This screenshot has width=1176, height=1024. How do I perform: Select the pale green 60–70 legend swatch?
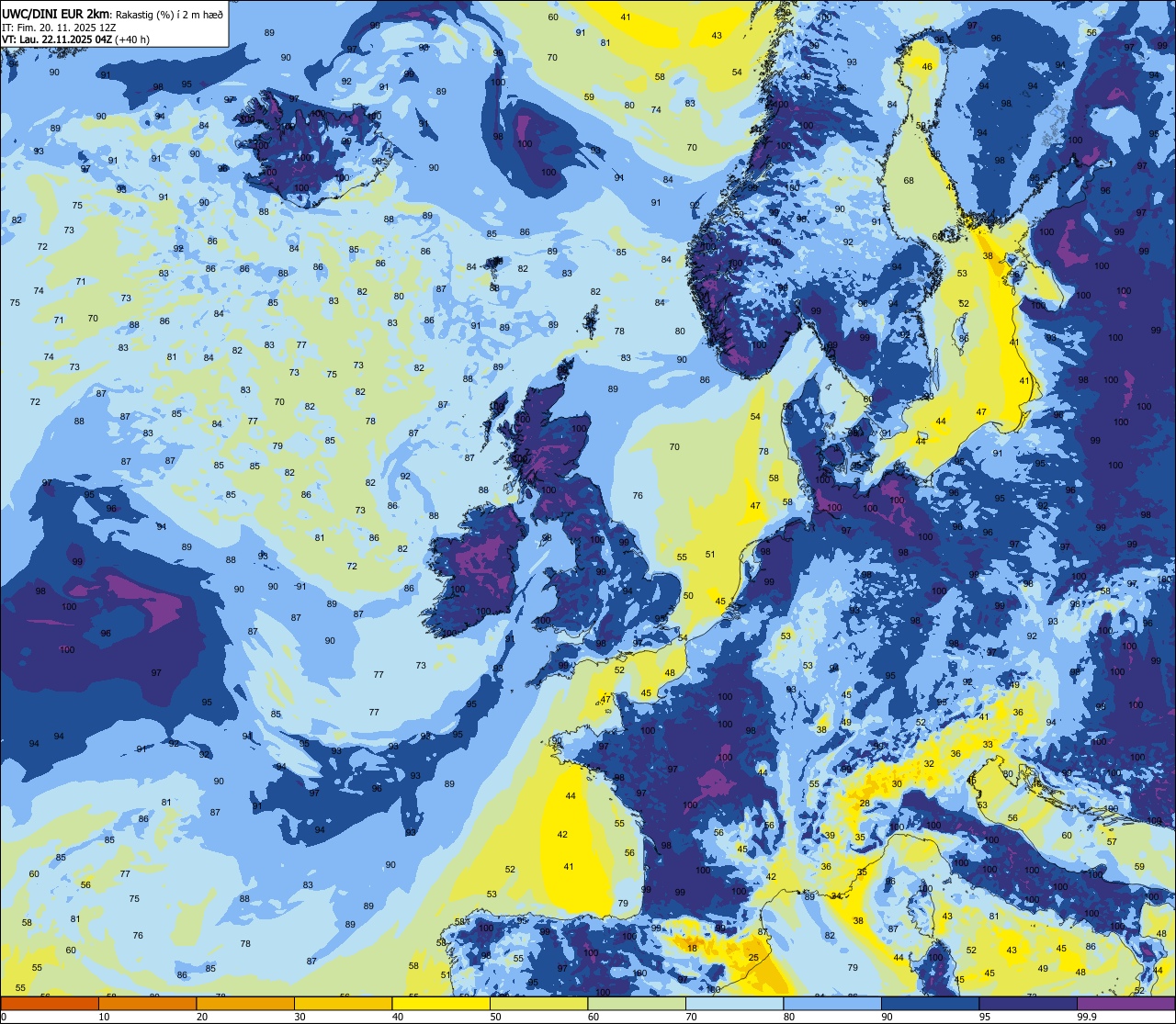click(x=637, y=1003)
